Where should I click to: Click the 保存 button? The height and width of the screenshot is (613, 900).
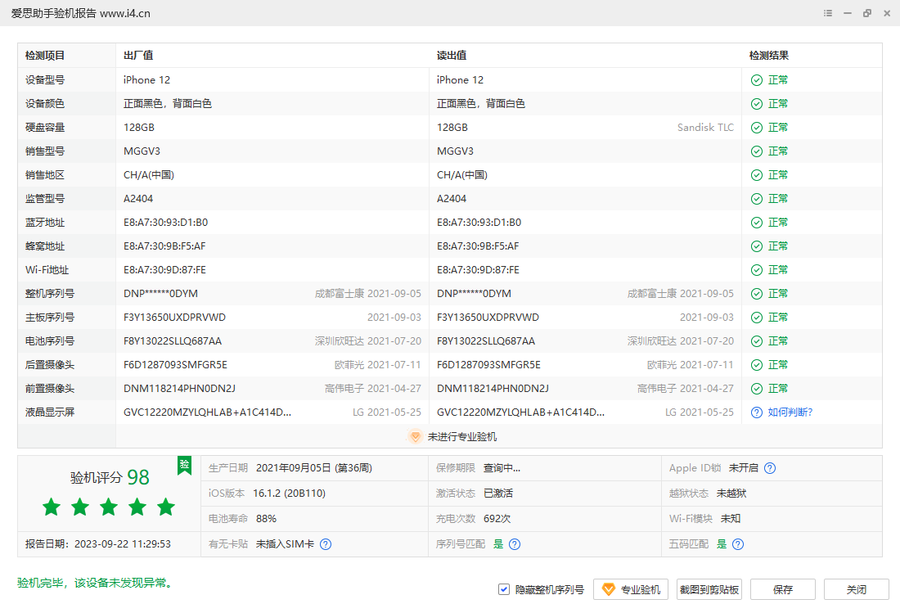tap(783, 590)
